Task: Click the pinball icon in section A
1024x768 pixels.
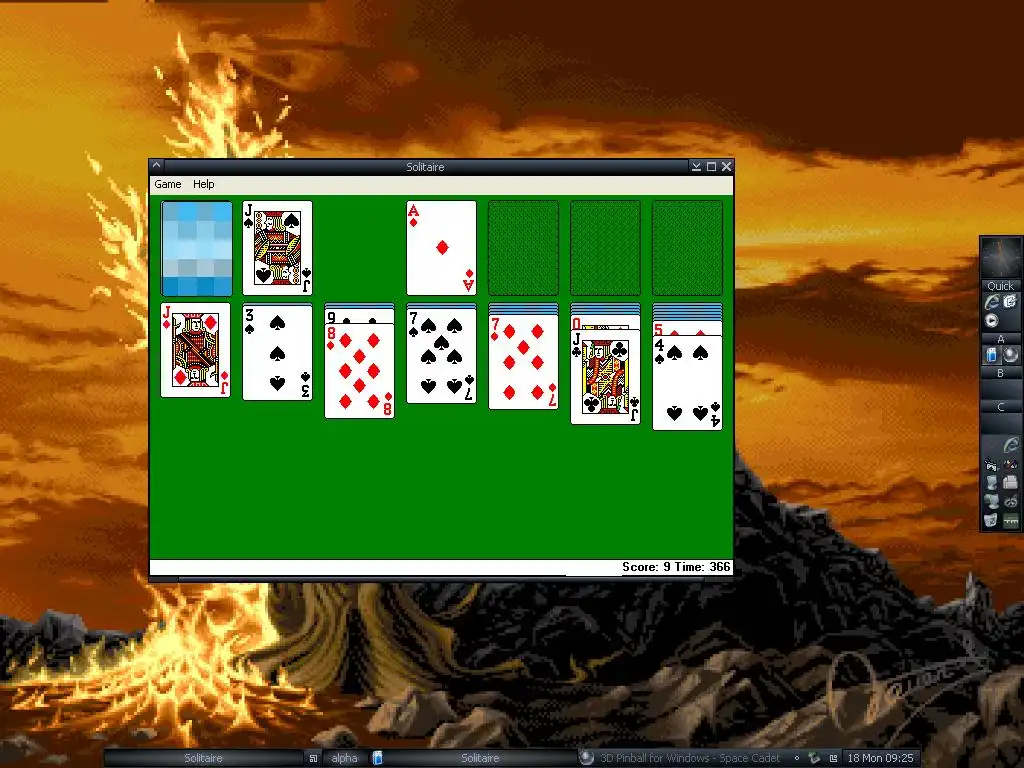Action: [1010, 355]
